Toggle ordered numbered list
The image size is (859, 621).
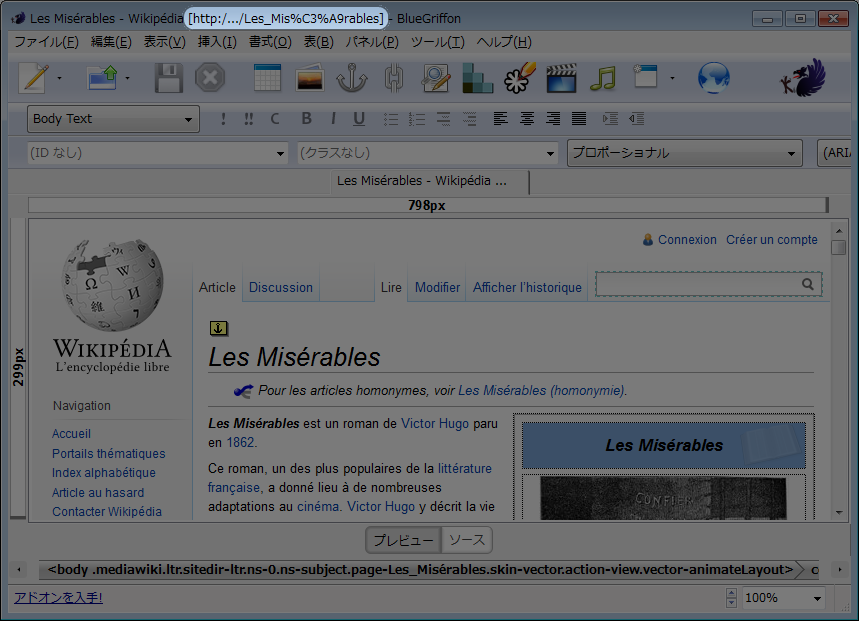pos(417,119)
